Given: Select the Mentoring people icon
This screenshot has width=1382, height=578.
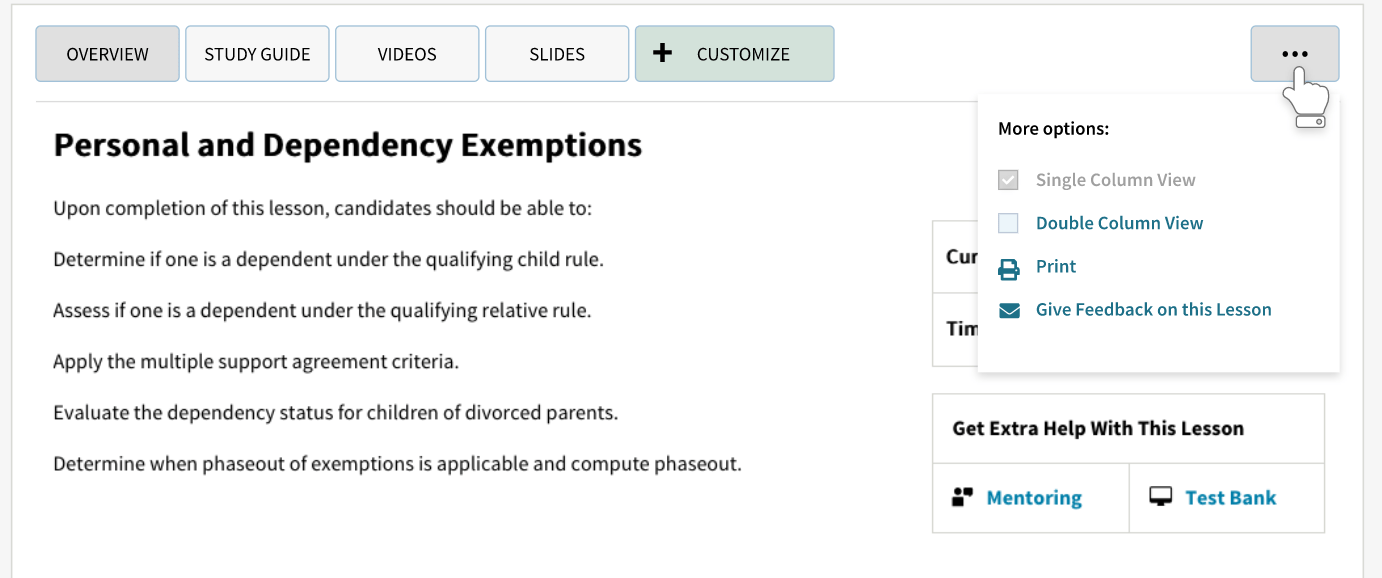Looking at the screenshot, I should pyautogui.click(x=963, y=497).
